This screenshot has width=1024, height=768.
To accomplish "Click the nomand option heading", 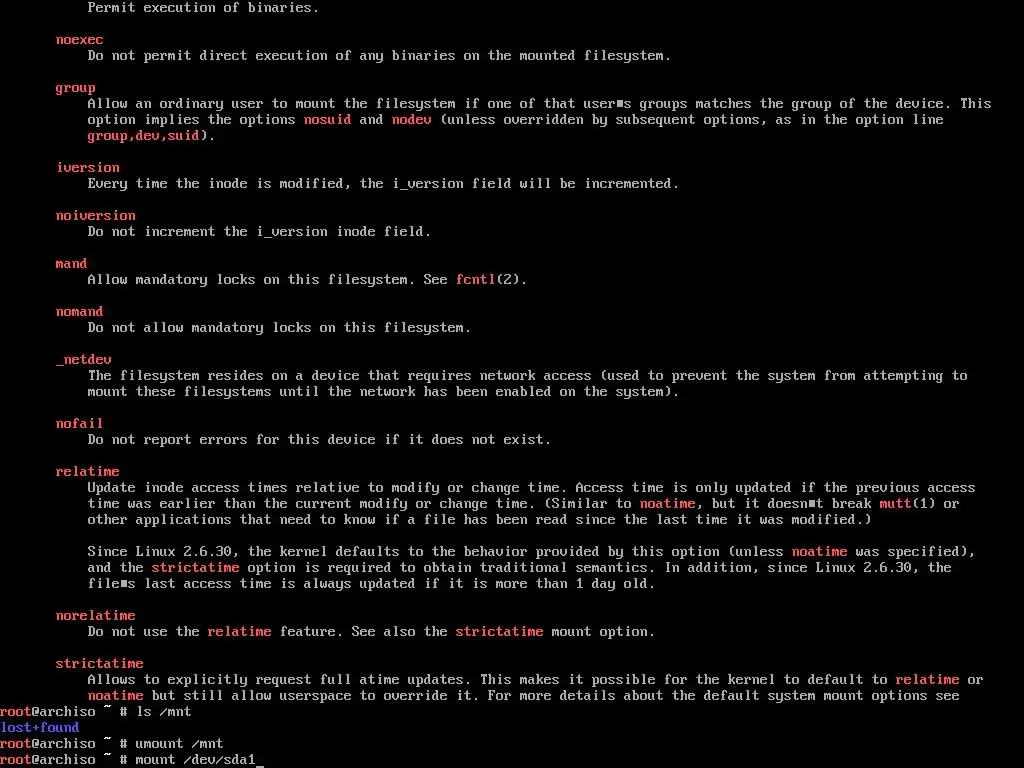I will click(x=80, y=312).
